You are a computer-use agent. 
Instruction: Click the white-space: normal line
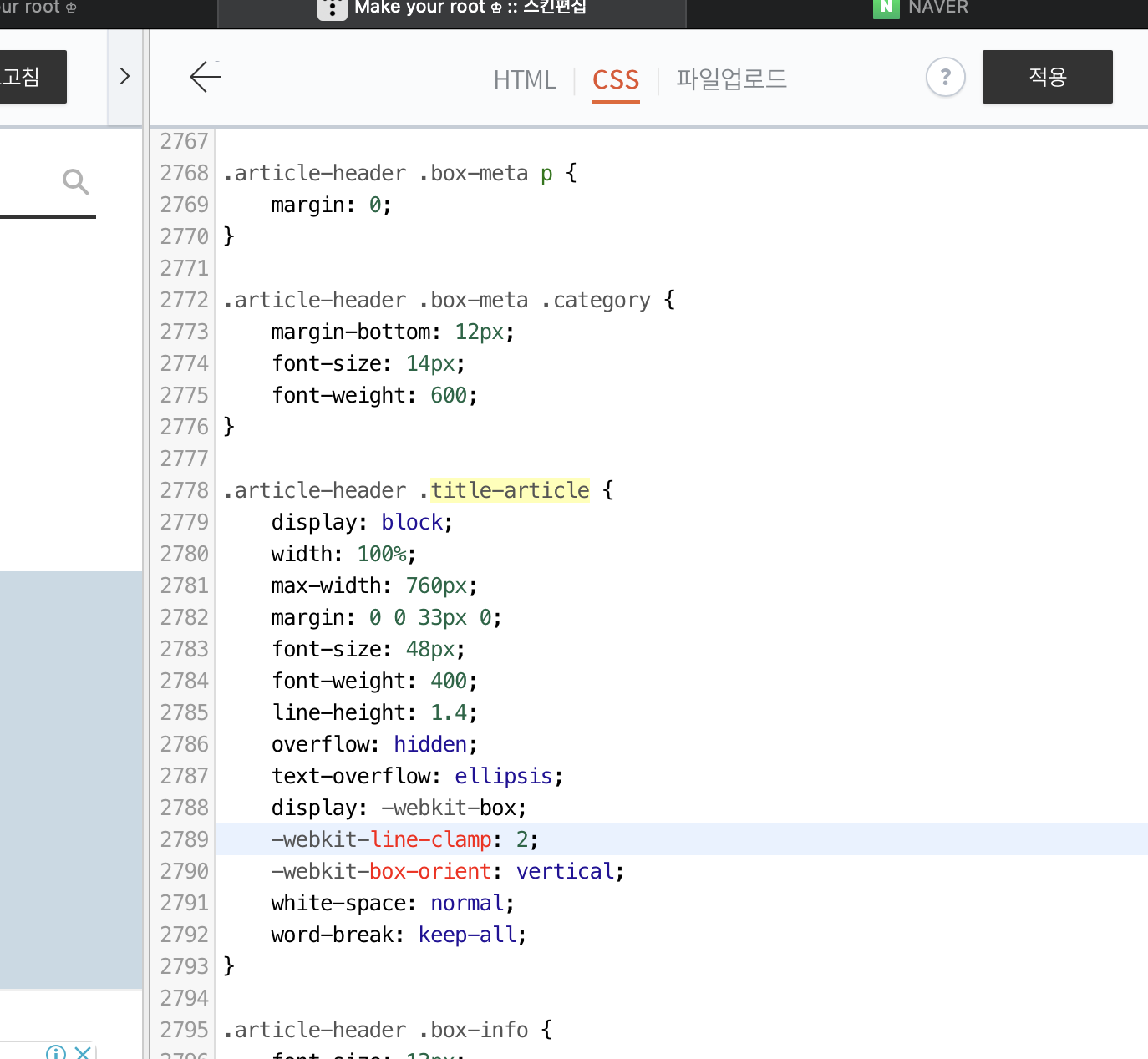[x=393, y=903]
